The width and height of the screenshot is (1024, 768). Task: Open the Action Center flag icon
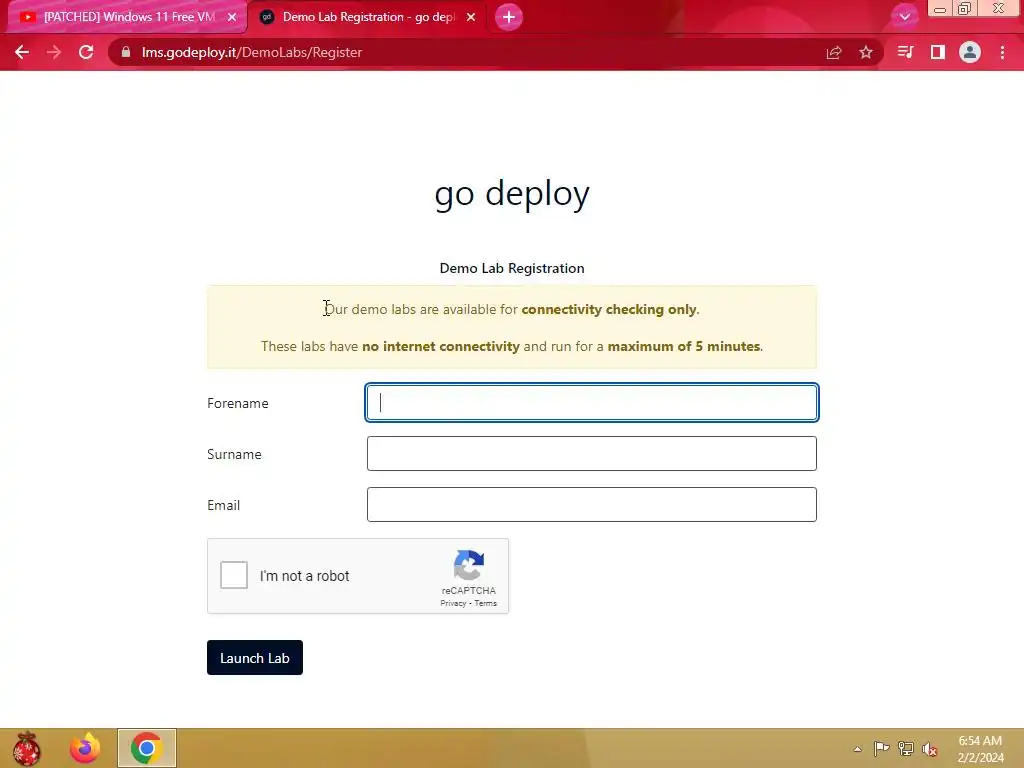pyautogui.click(x=881, y=748)
